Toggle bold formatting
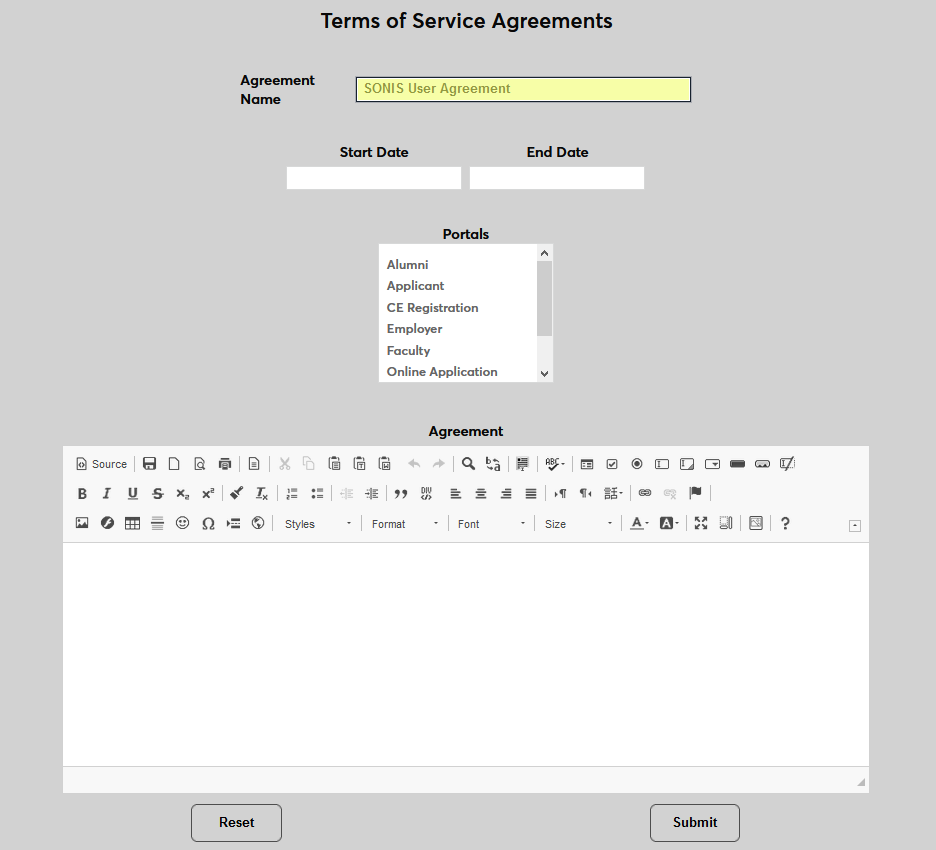936x850 pixels. point(82,494)
